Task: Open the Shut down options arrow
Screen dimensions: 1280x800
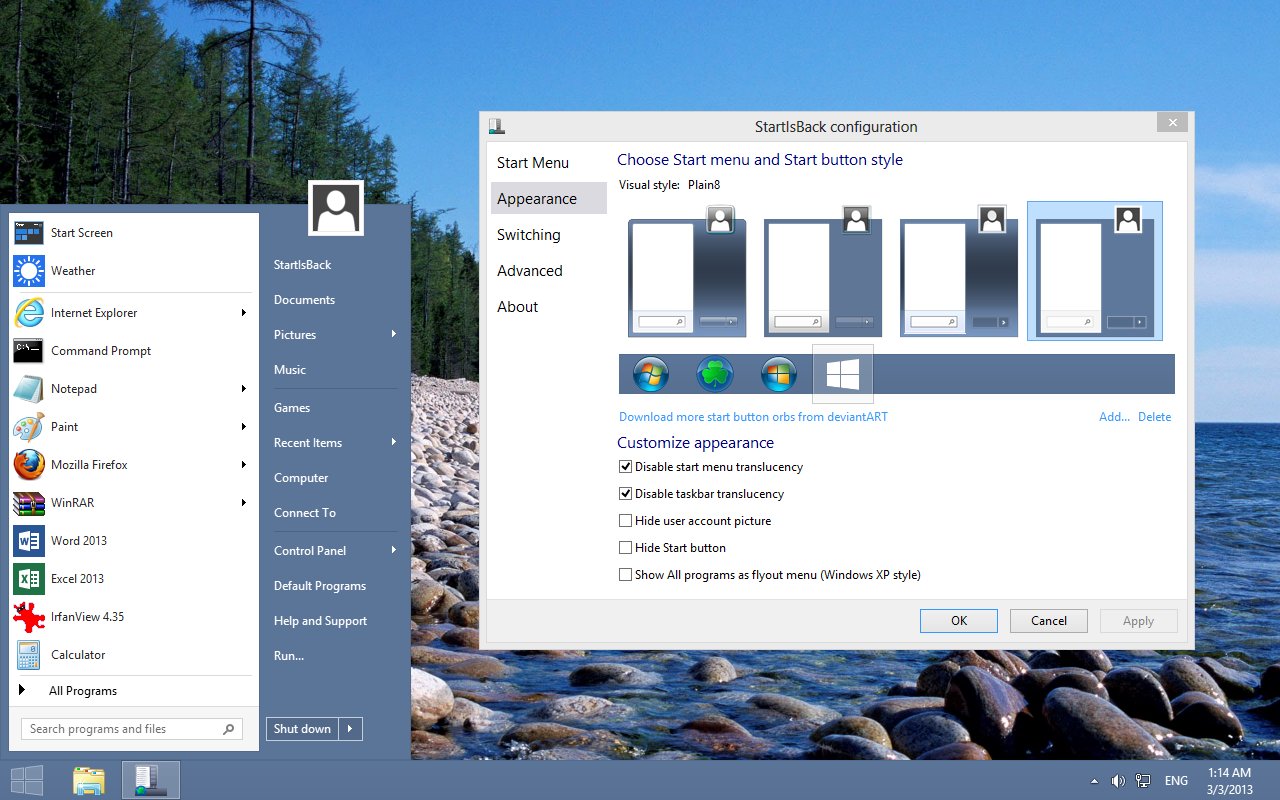Action: point(349,728)
